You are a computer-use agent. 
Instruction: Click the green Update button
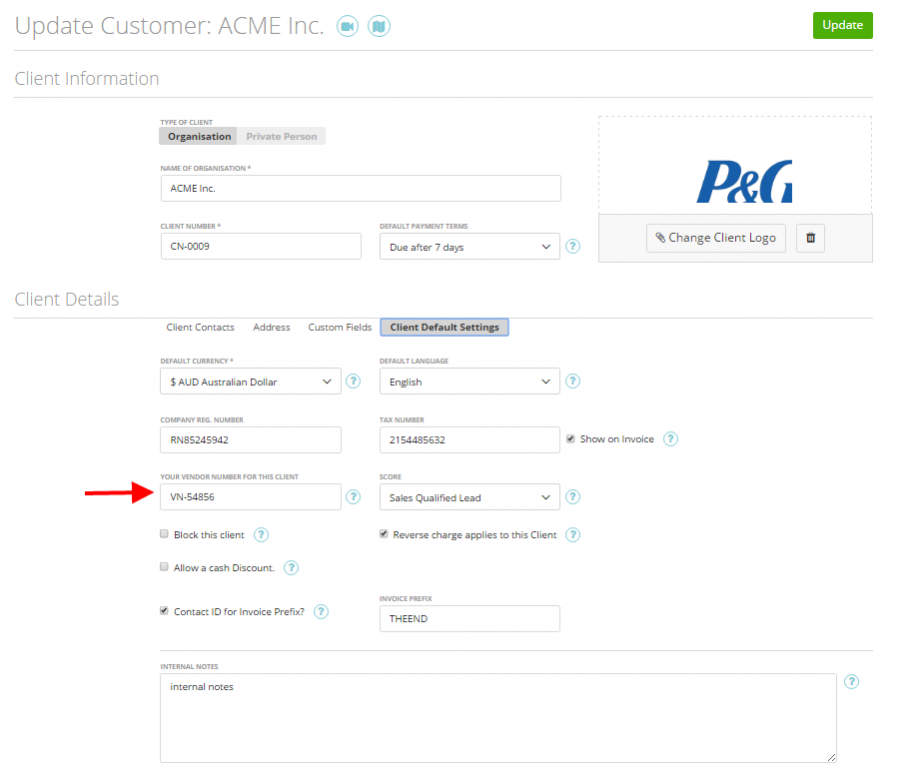[842, 25]
